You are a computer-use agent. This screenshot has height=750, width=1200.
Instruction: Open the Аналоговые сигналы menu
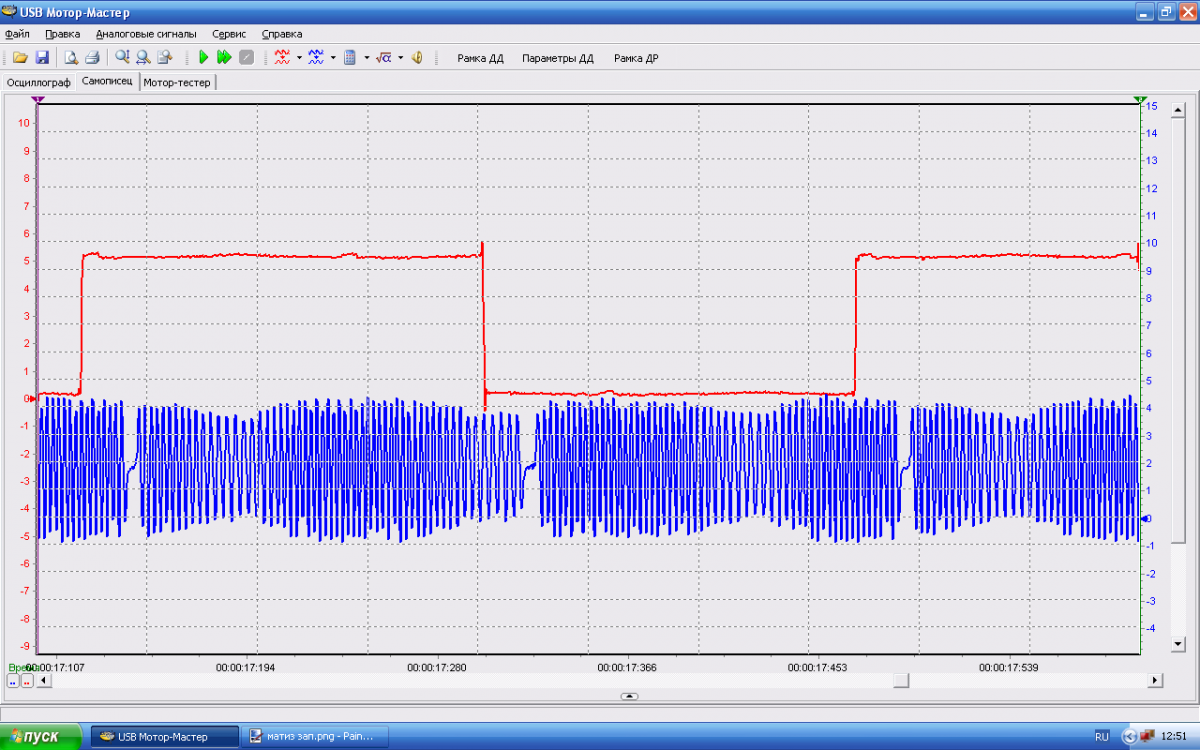(x=146, y=34)
